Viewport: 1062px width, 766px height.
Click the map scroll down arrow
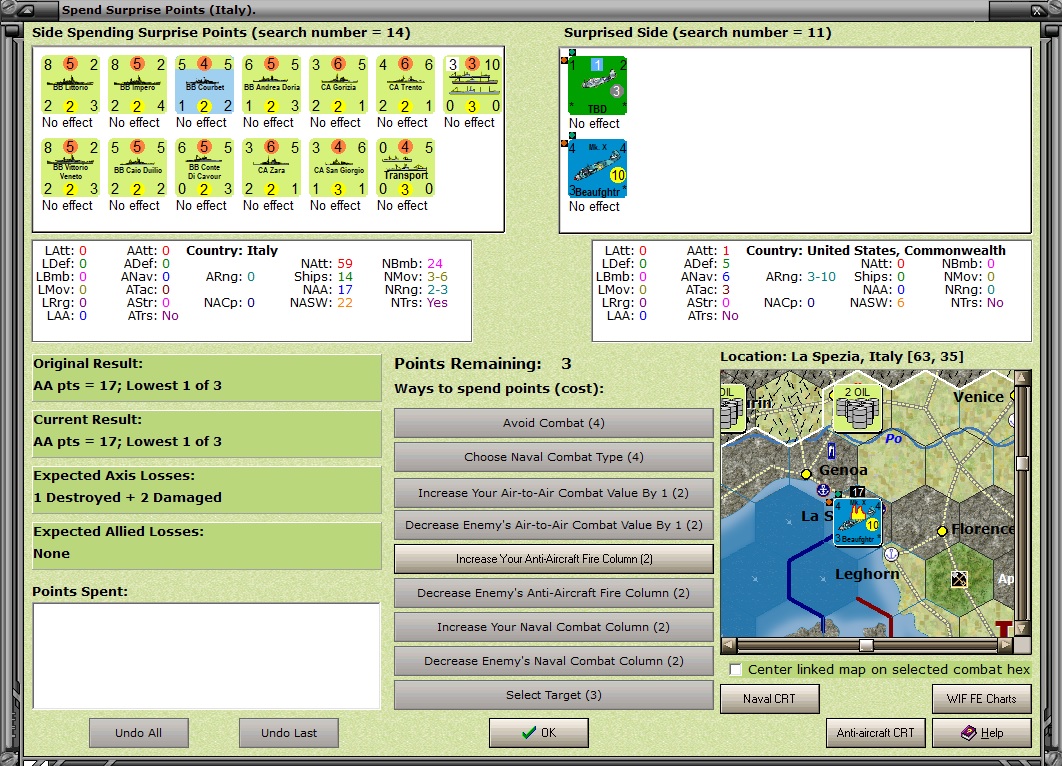coord(1022,629)
